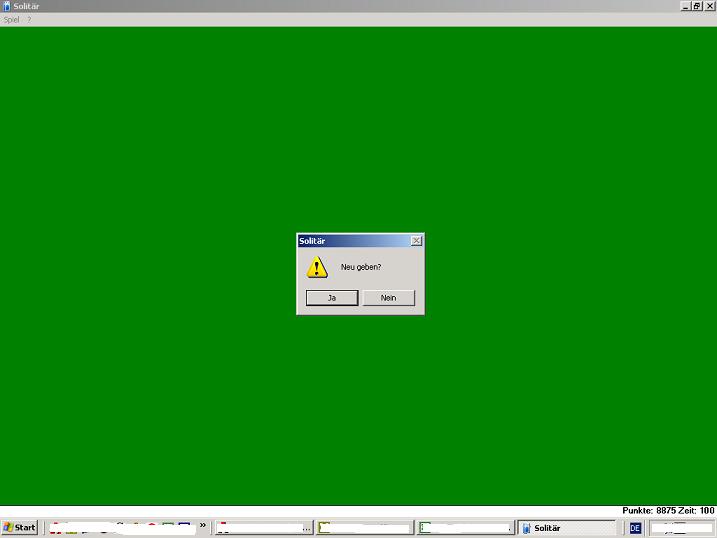717x538 pixels.
Task: Close the Solitär dialog box
Action: coord(416,241)
